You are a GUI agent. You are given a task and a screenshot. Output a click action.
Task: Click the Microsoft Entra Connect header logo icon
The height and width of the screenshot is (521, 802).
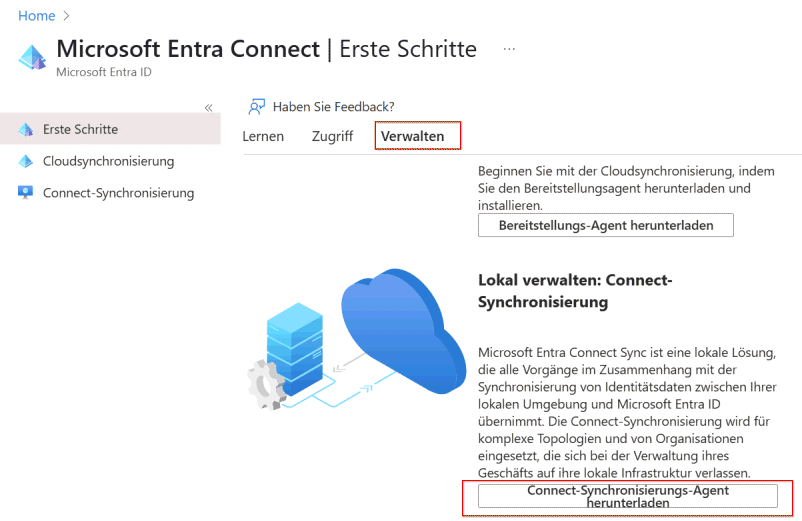pyautogui.click(x=33, y=57)
